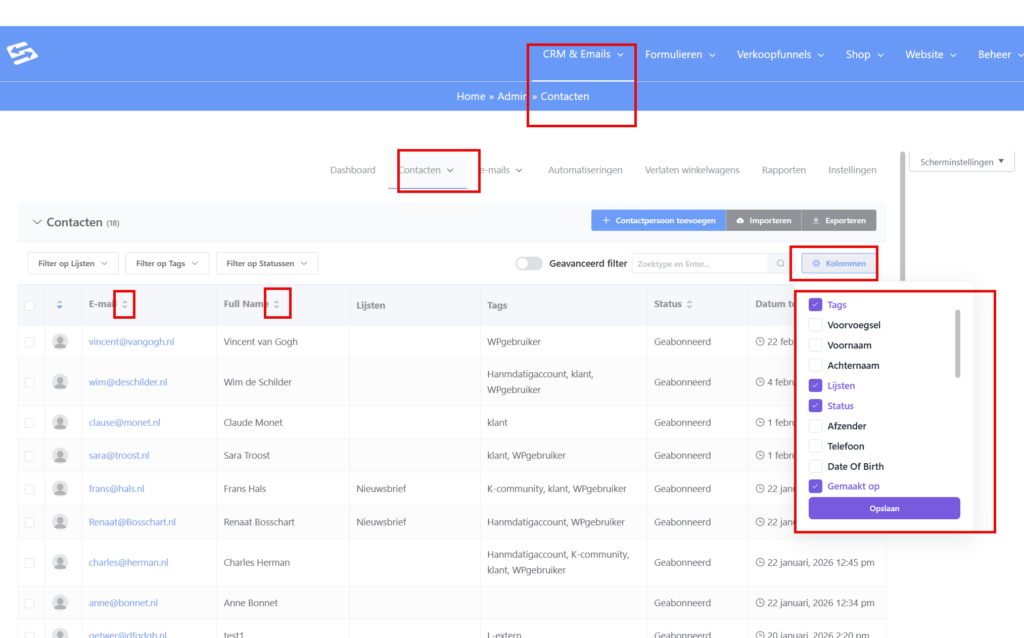Screen dimensions: 1024x638
Task: Click the sort icon in the avatar column header
Action: point(60,305)
